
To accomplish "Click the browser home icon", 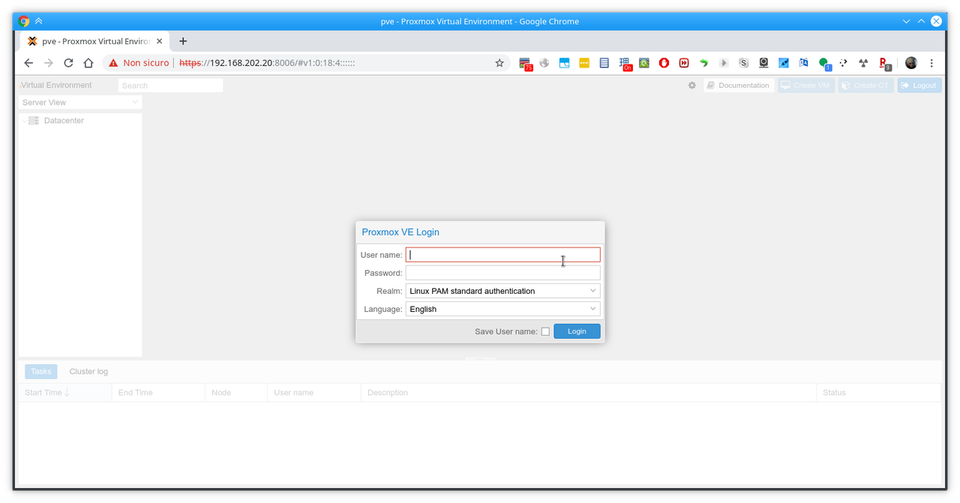I will click(88, 63).
